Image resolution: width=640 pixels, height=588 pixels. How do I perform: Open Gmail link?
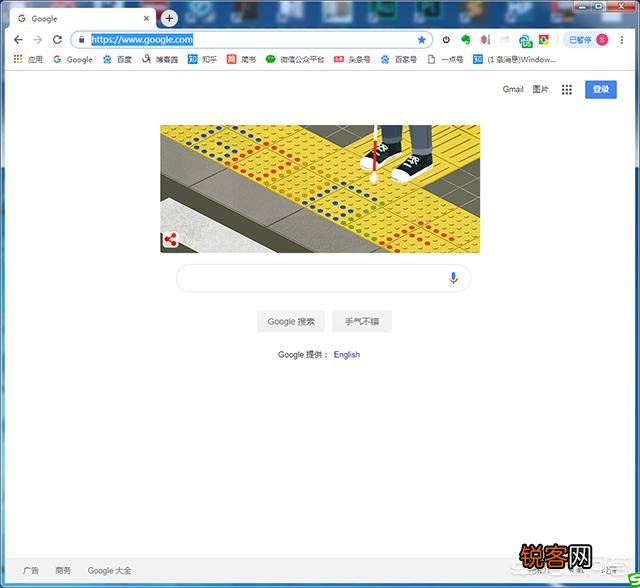pyautogui.click(x=513, y=89)
